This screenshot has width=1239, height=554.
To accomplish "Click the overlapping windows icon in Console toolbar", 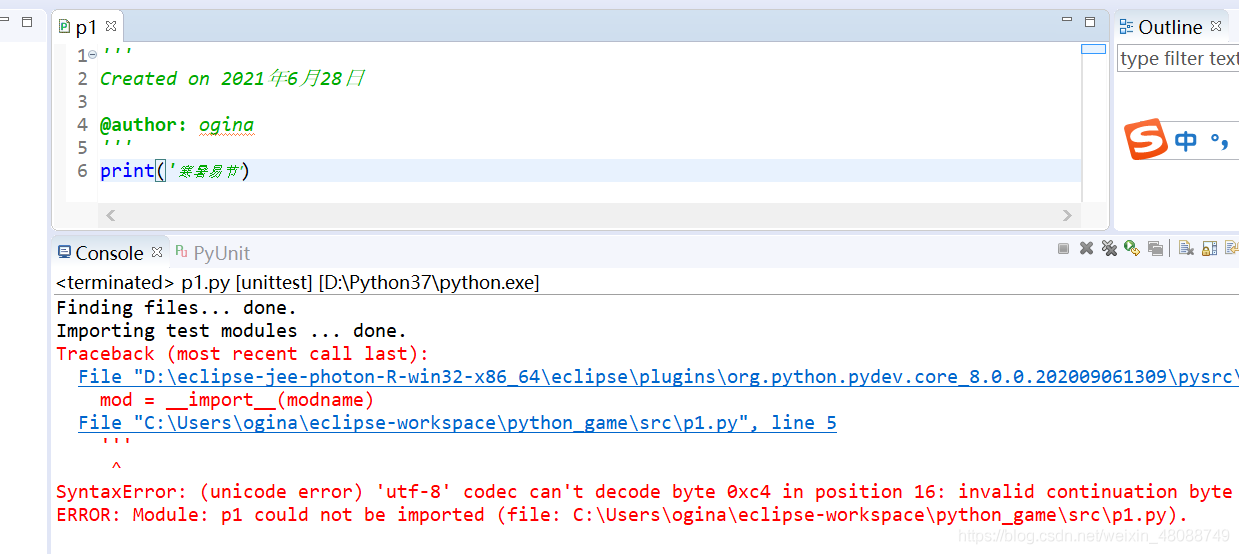I will tap(1155, 249).
